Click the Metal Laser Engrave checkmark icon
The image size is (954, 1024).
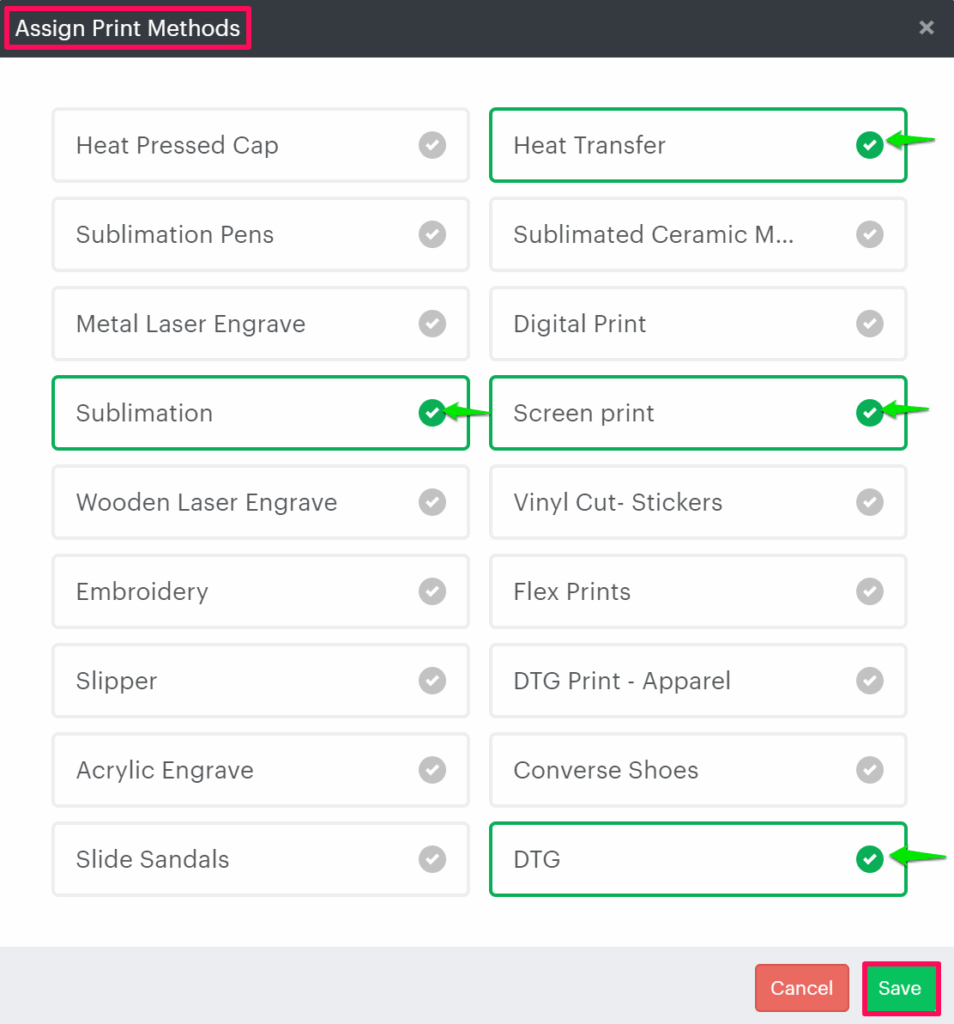[432, 324]
